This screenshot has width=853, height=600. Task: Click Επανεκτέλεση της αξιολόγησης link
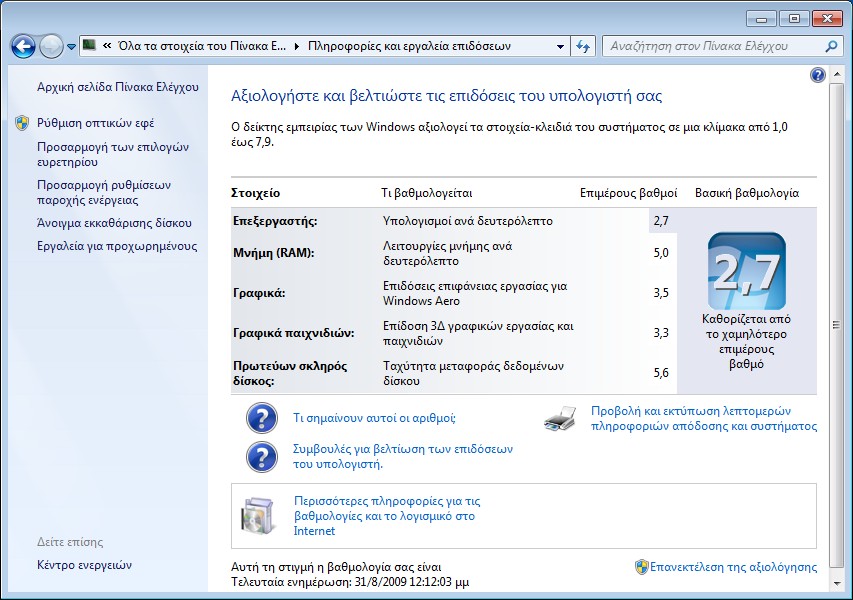733,567
